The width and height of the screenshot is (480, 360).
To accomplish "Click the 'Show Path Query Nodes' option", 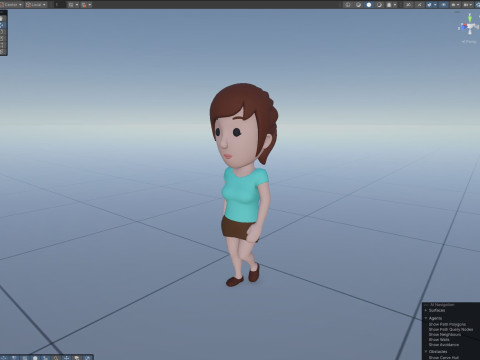I will (451, 329).
